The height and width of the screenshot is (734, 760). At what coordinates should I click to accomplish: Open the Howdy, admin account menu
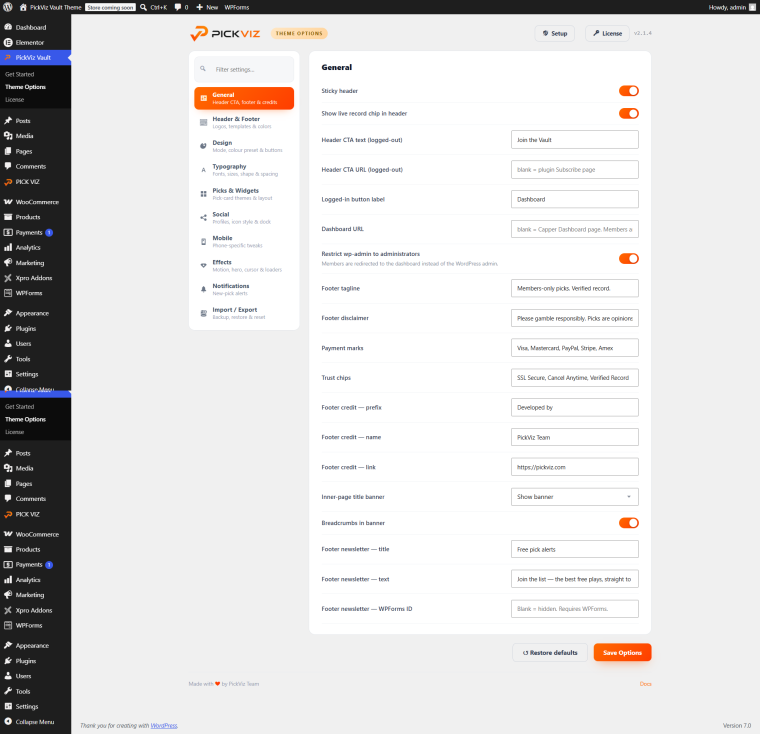[732, 7]
